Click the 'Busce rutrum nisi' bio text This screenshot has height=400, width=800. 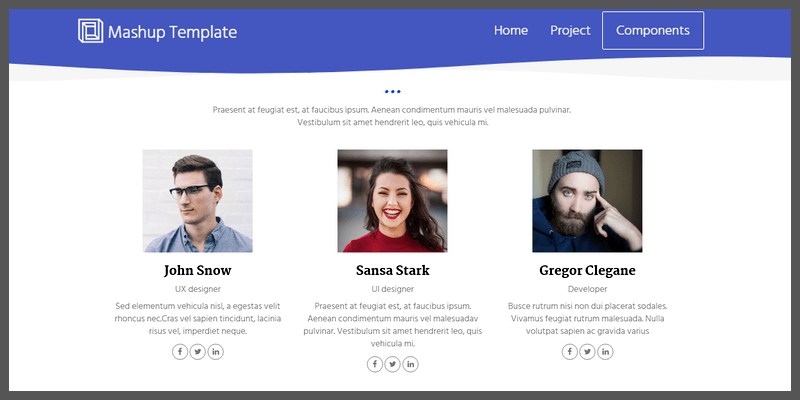click(x=587, y=318)
